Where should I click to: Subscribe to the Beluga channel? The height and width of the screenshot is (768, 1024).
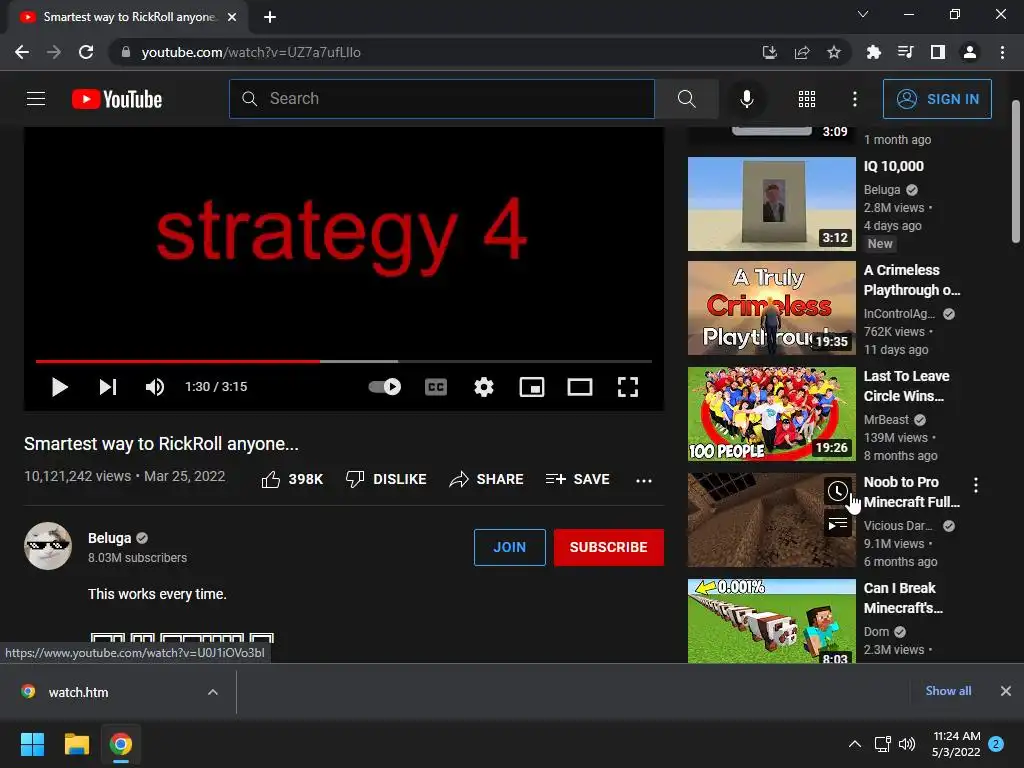(x=609, y=547)
